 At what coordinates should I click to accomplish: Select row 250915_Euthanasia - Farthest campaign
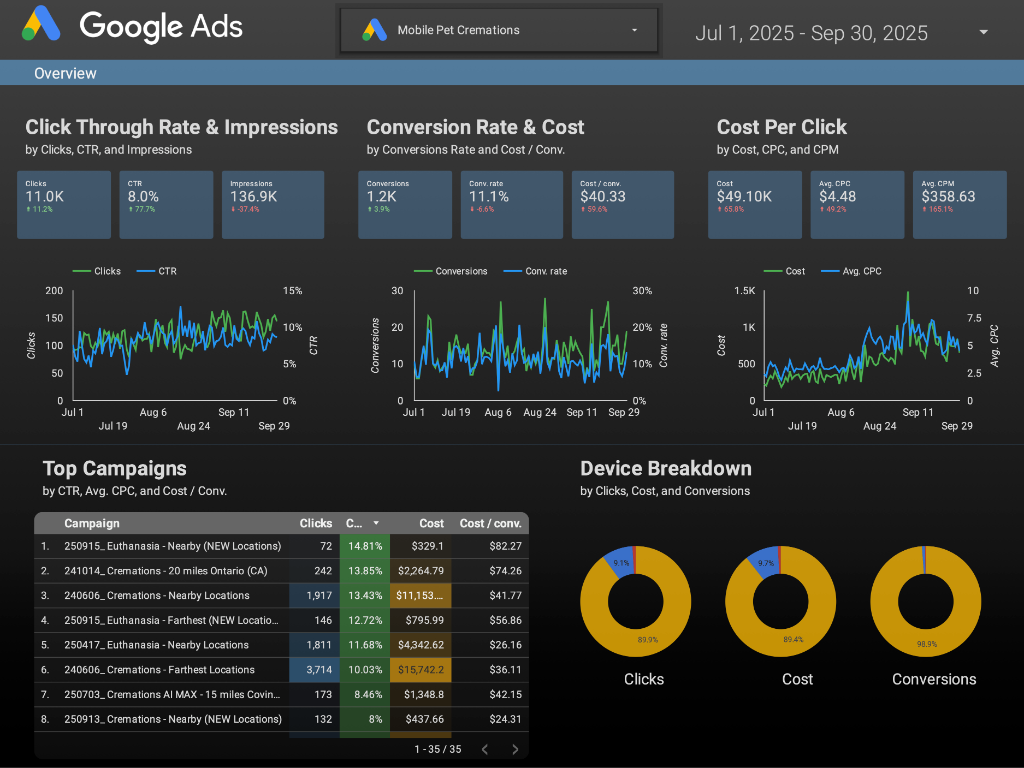(x=281, y=620)
